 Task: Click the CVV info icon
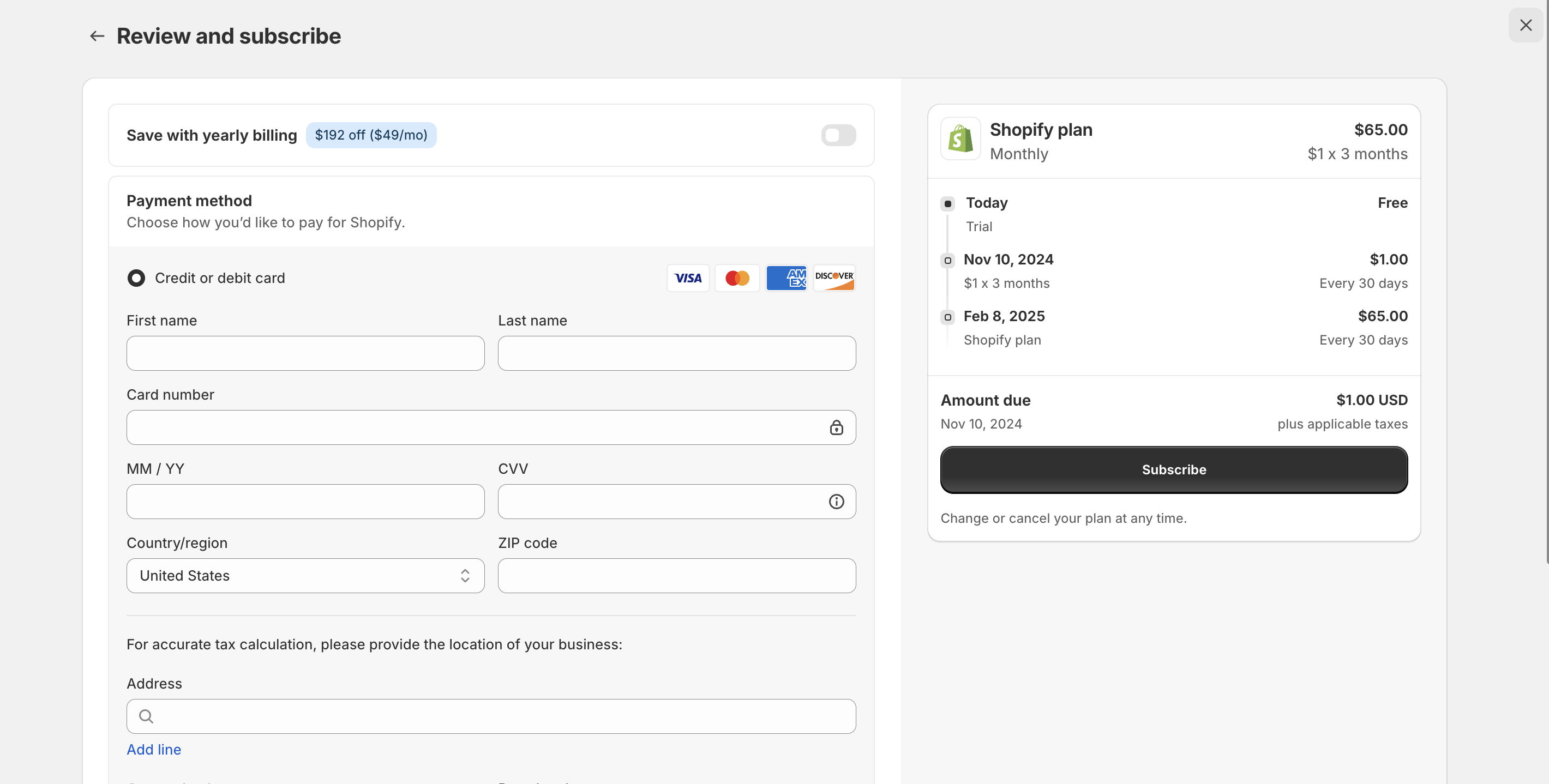pos(837,502)
